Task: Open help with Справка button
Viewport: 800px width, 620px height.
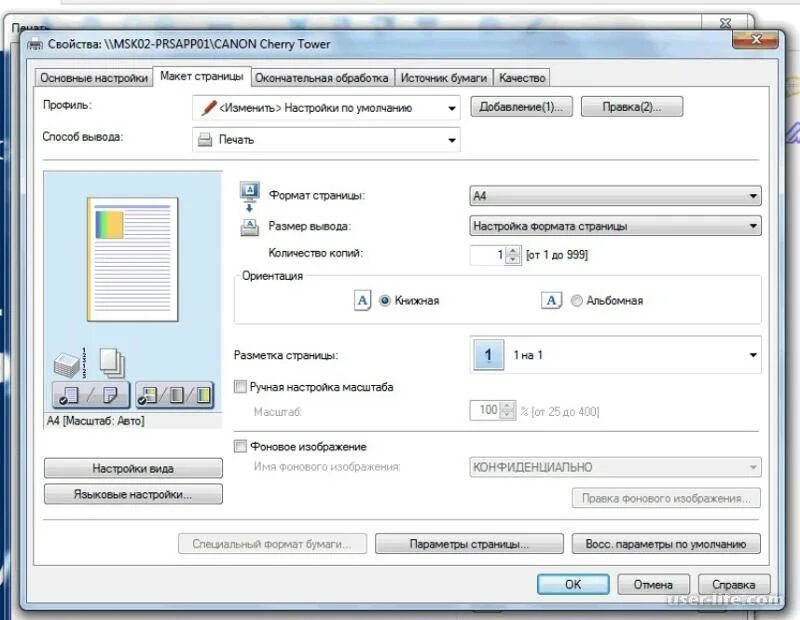Action: pos(733,584)
